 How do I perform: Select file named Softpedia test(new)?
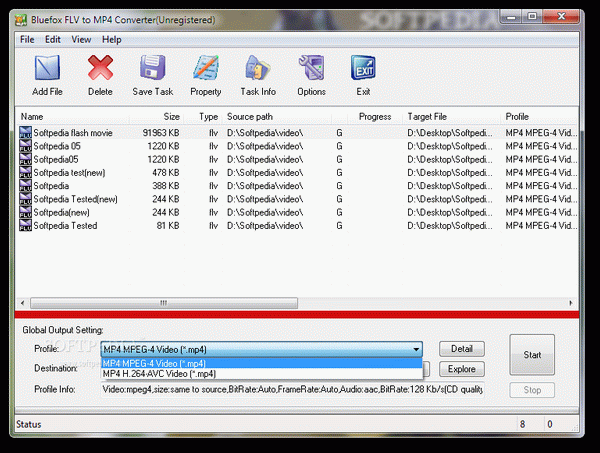(x=69, y=173)
